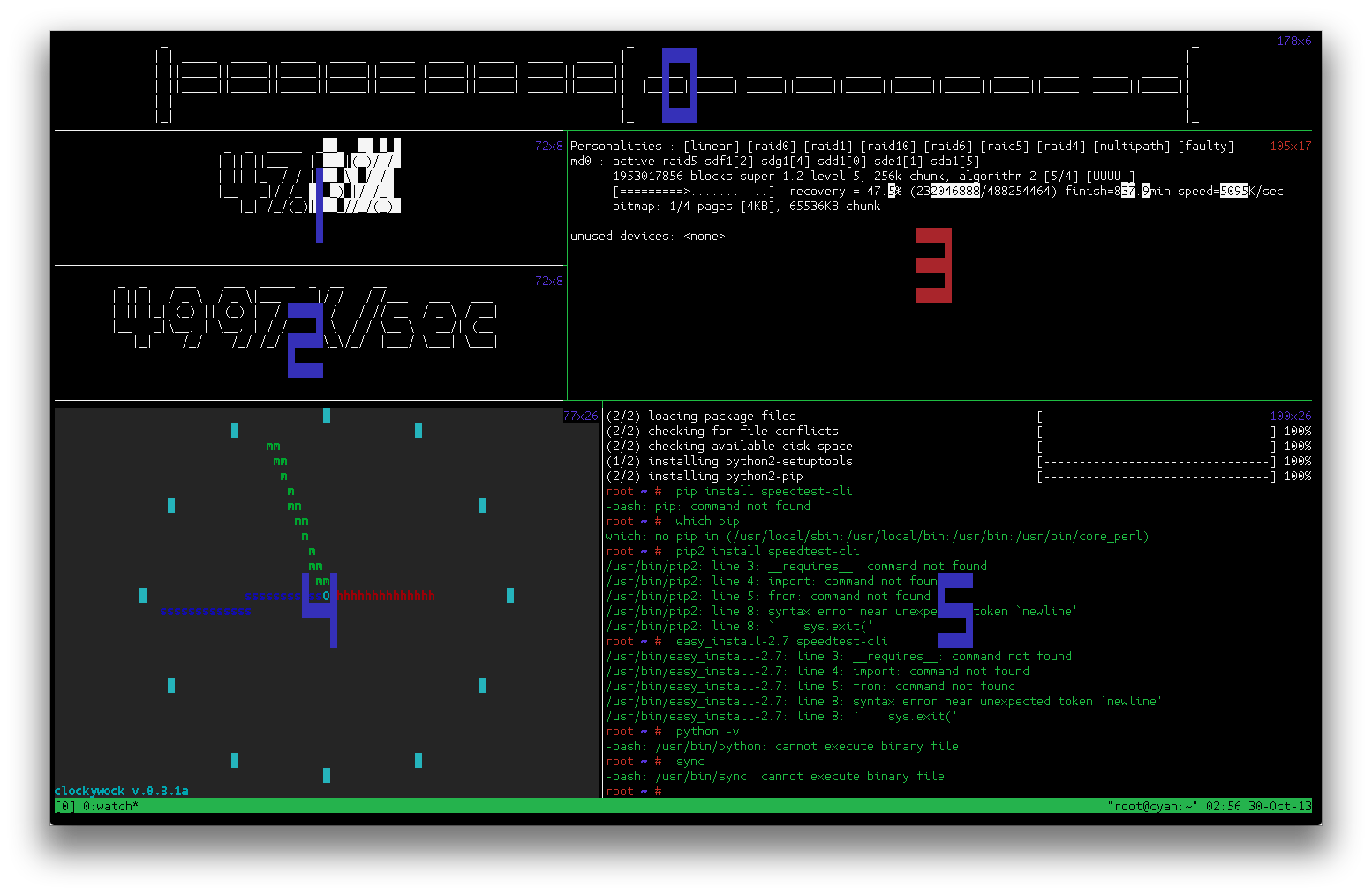
Task: Click the 77x26 pane size label
Action: pyautogui.click(x=580, y=416)
